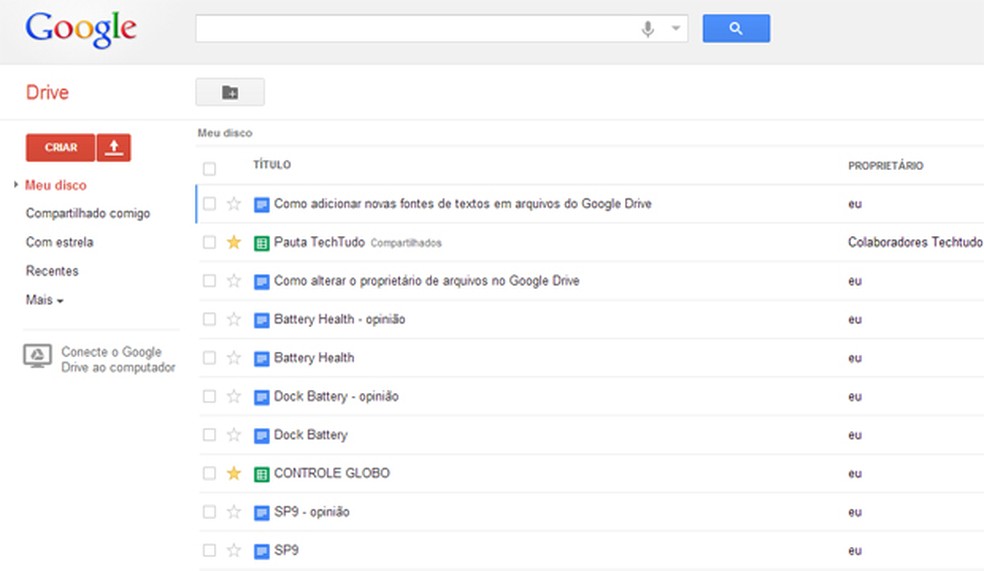Open Com estrela section
The width and height of the screenshot is (984, 571).
pyautogui.click(x=60, y=242)
